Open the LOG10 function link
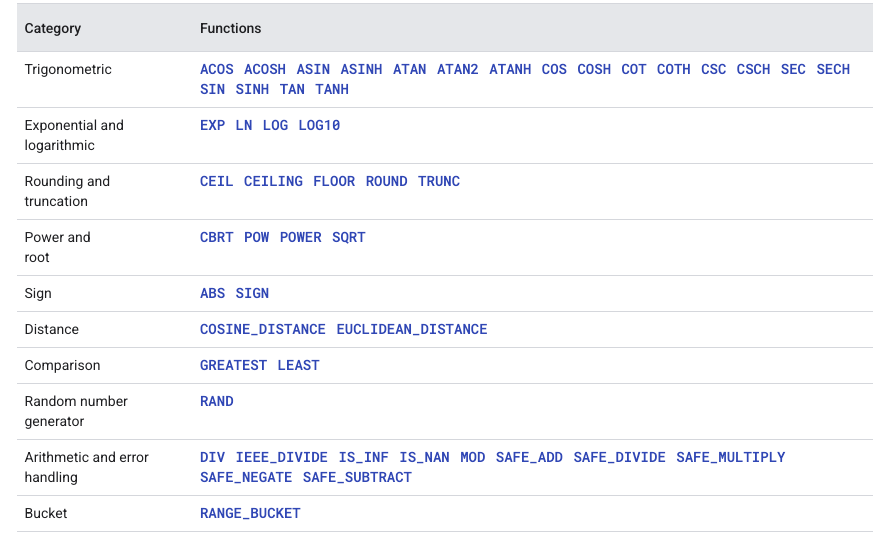This screenshot has width=887, height=548. [x=319, y=126]
